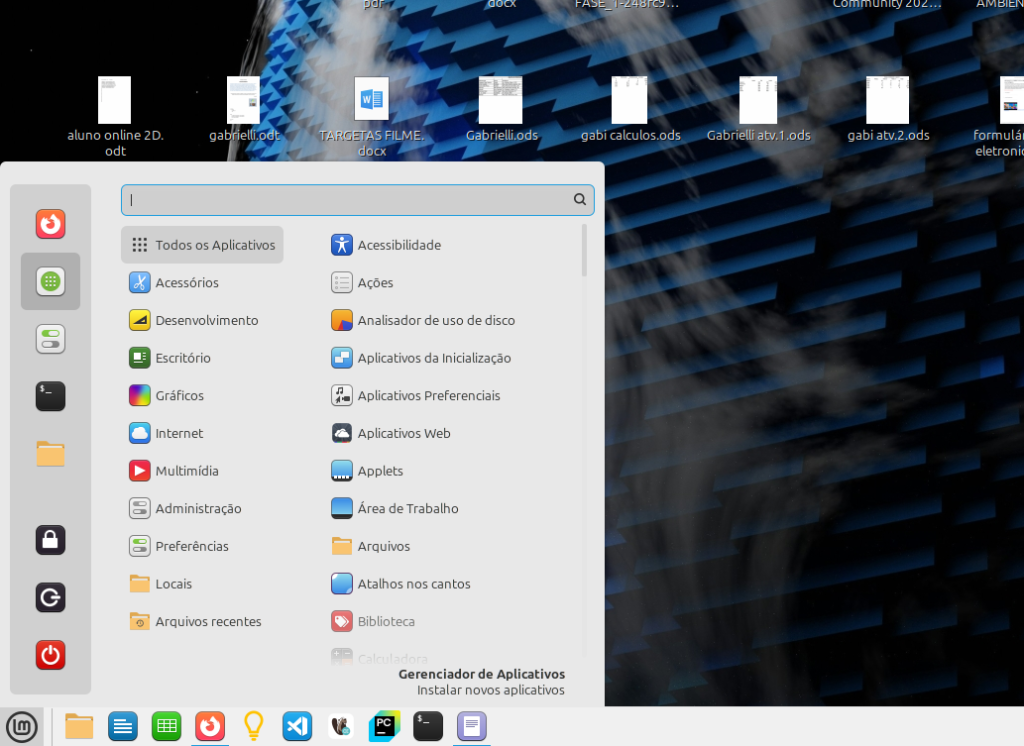The height and width of the screenshot is (746, 1024).
Task: Launch PyCharm from the taskbar
Action: tap(384, 726)
